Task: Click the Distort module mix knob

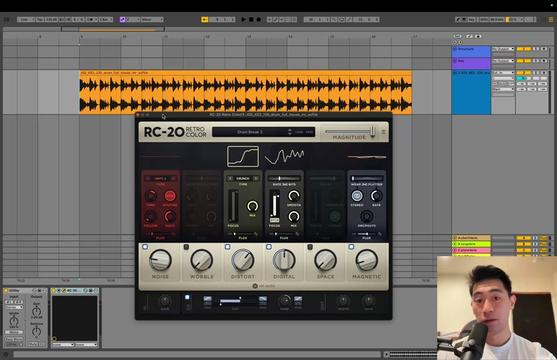Action: [253, 206]
